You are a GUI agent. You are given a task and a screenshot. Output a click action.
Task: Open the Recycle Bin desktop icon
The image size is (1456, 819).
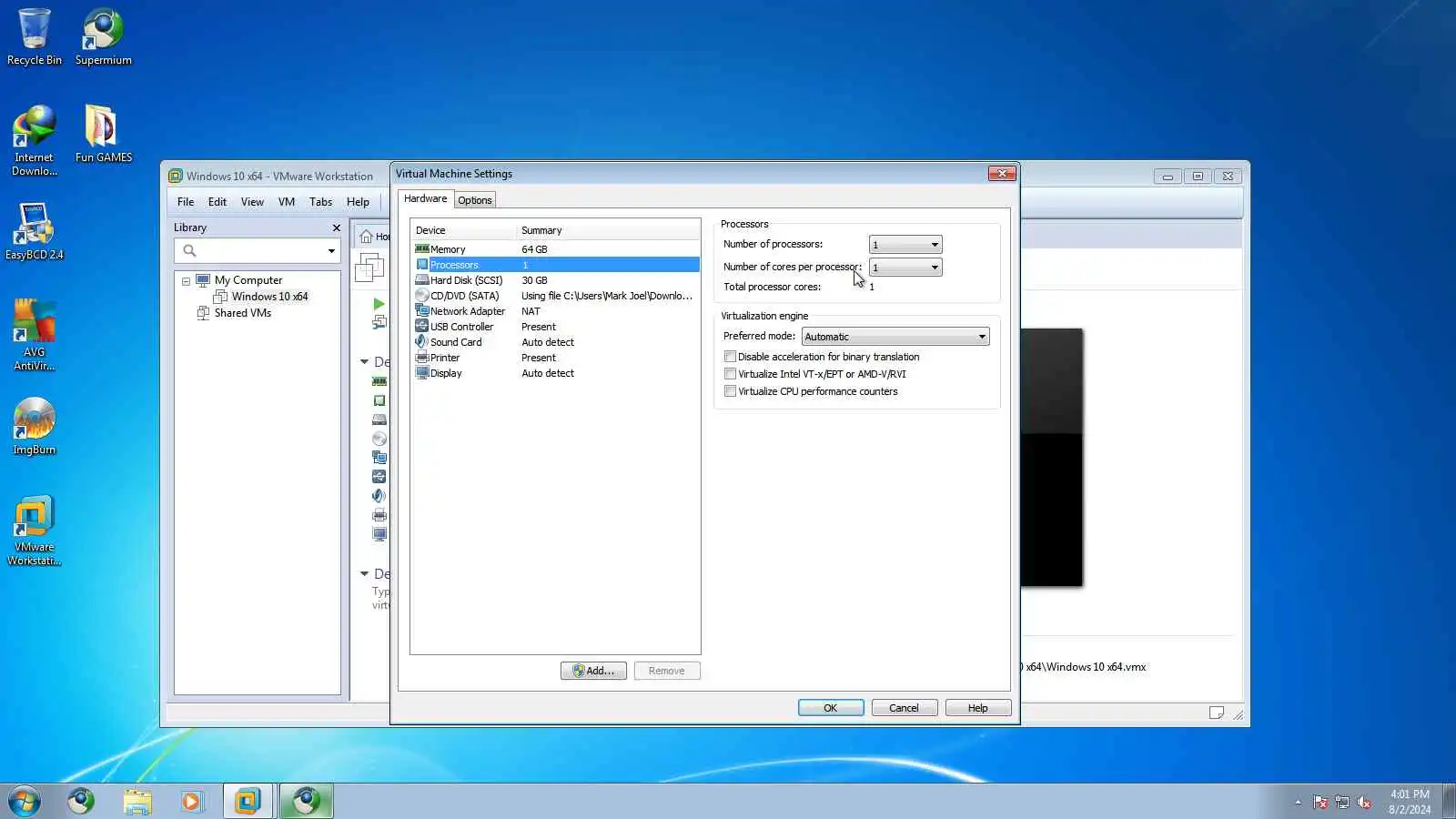[x=35, y=37]
